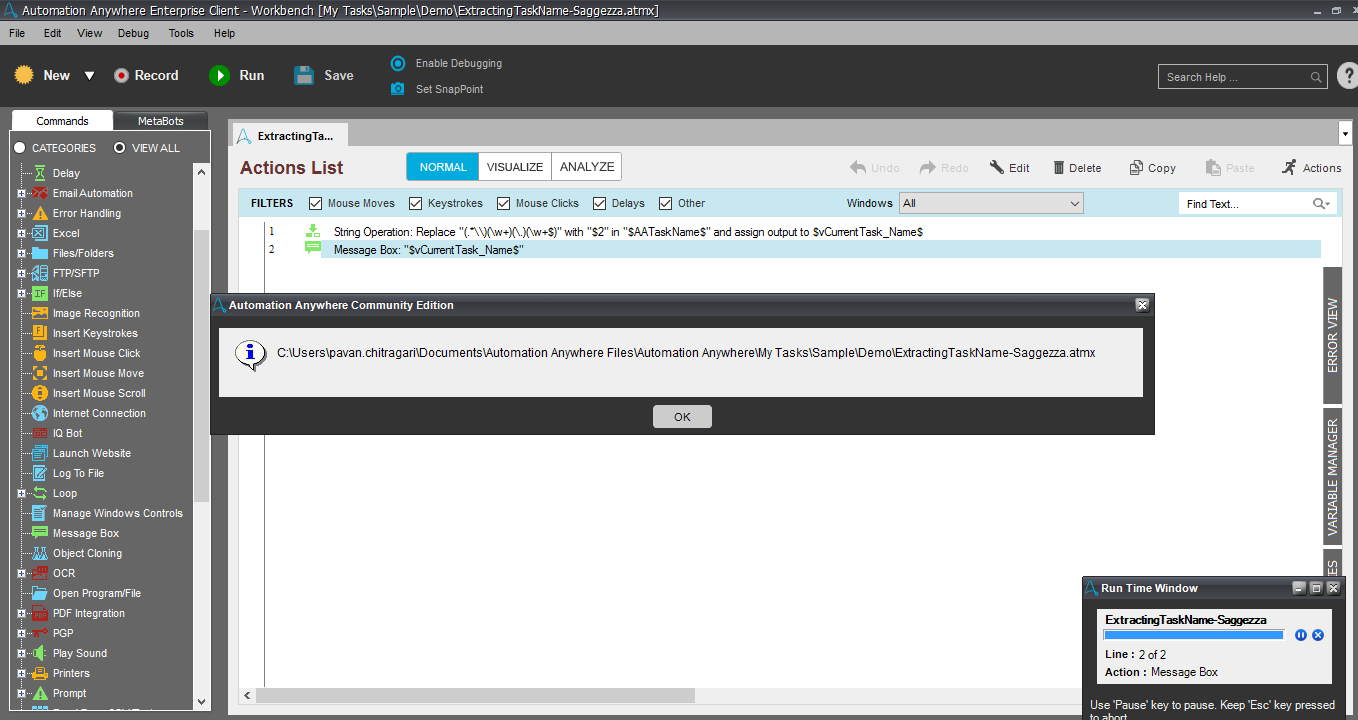Click the Insert Mouse Scroll icon
Image resolution: width=1358 pixels, height=720 pixels.
coord(40,393)
